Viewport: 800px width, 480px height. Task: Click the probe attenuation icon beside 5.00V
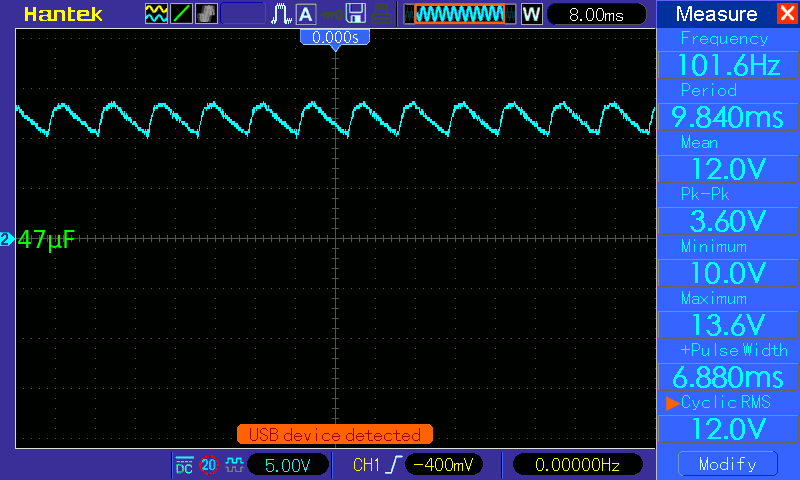click(x=234, y=465)
